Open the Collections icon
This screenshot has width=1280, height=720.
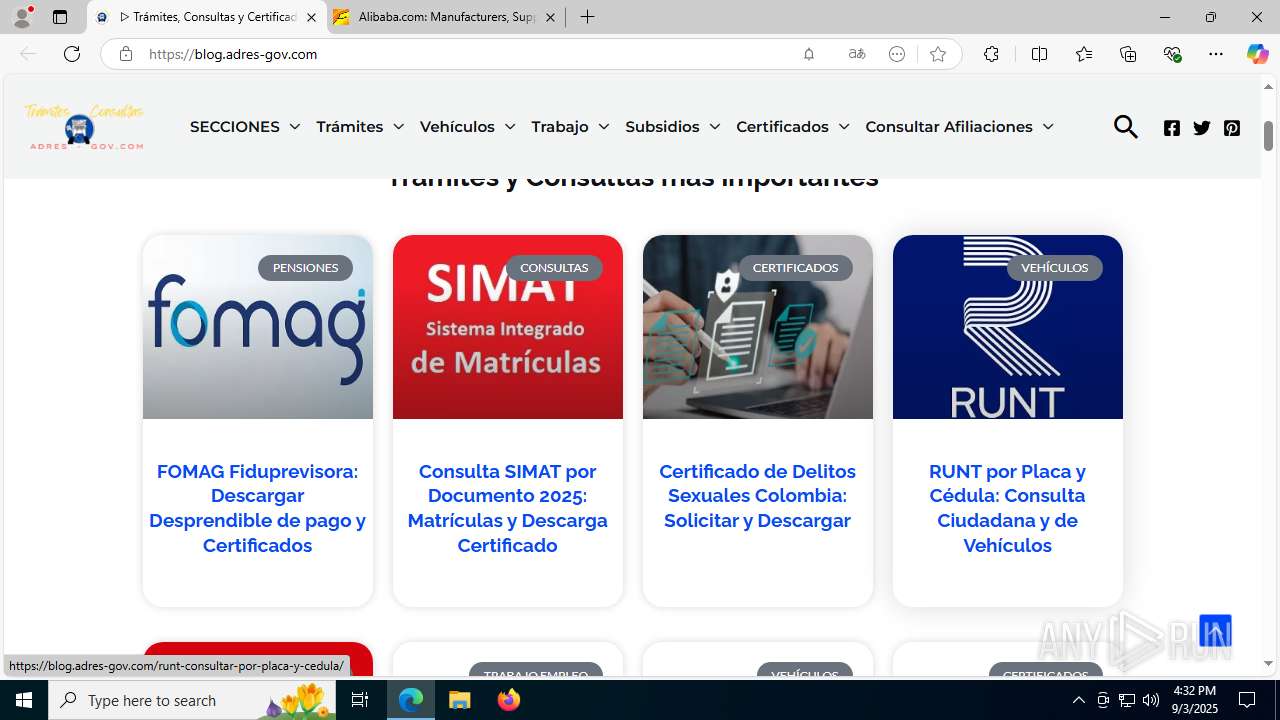click(1128, 54)
